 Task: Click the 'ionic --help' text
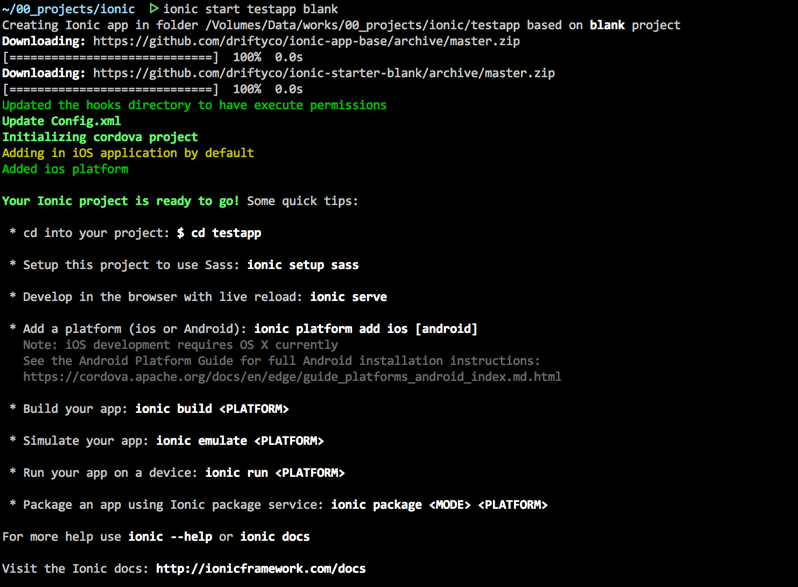pos(170,537)
